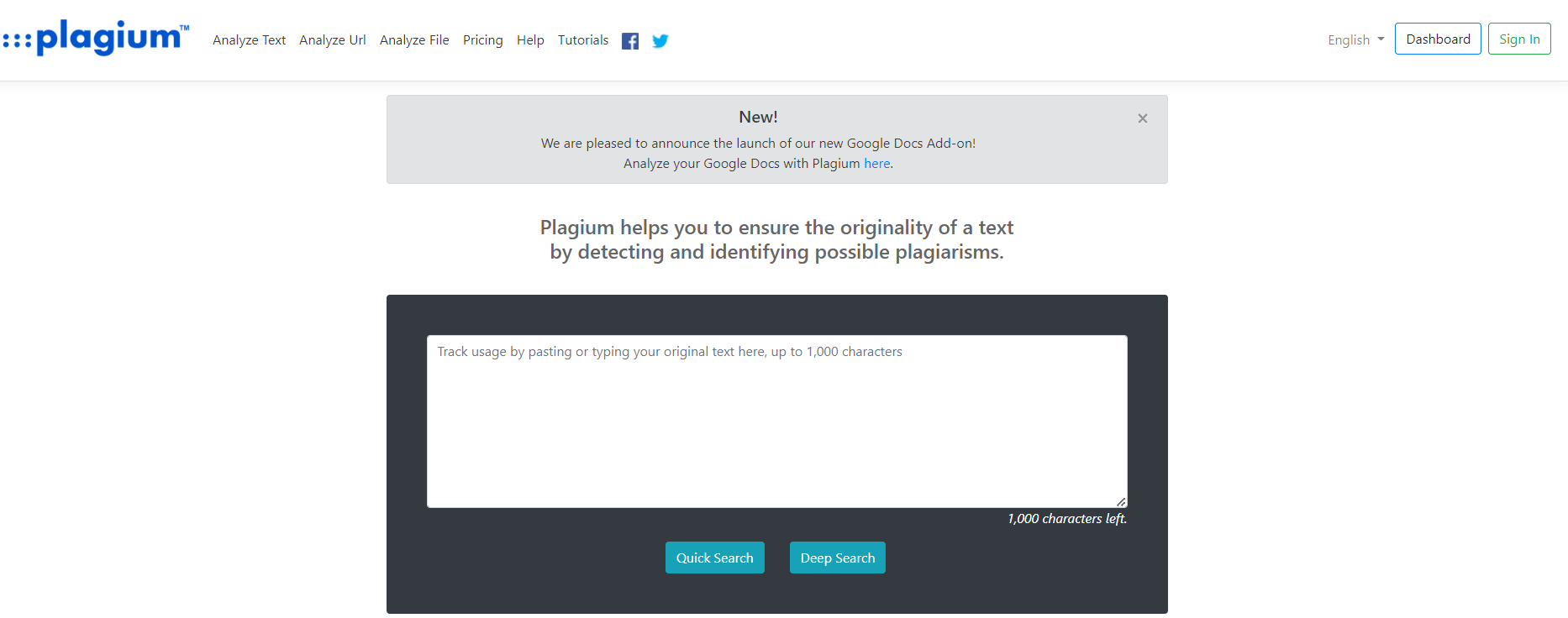
Task: Open Plagium's Twitter page
Action: (660, 40)
